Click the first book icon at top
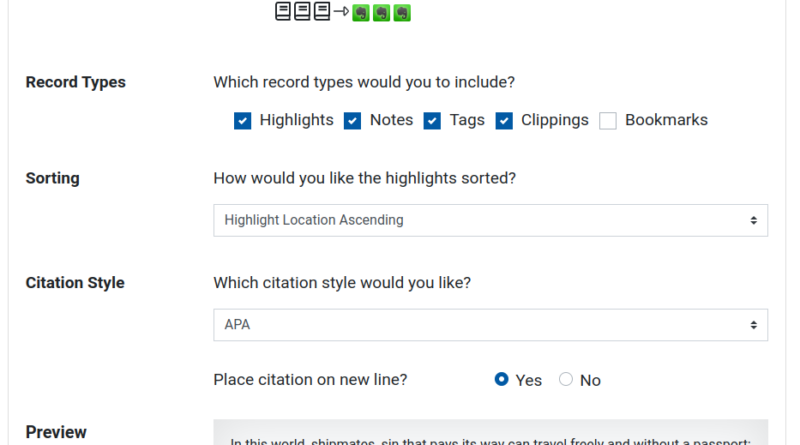 283,11
